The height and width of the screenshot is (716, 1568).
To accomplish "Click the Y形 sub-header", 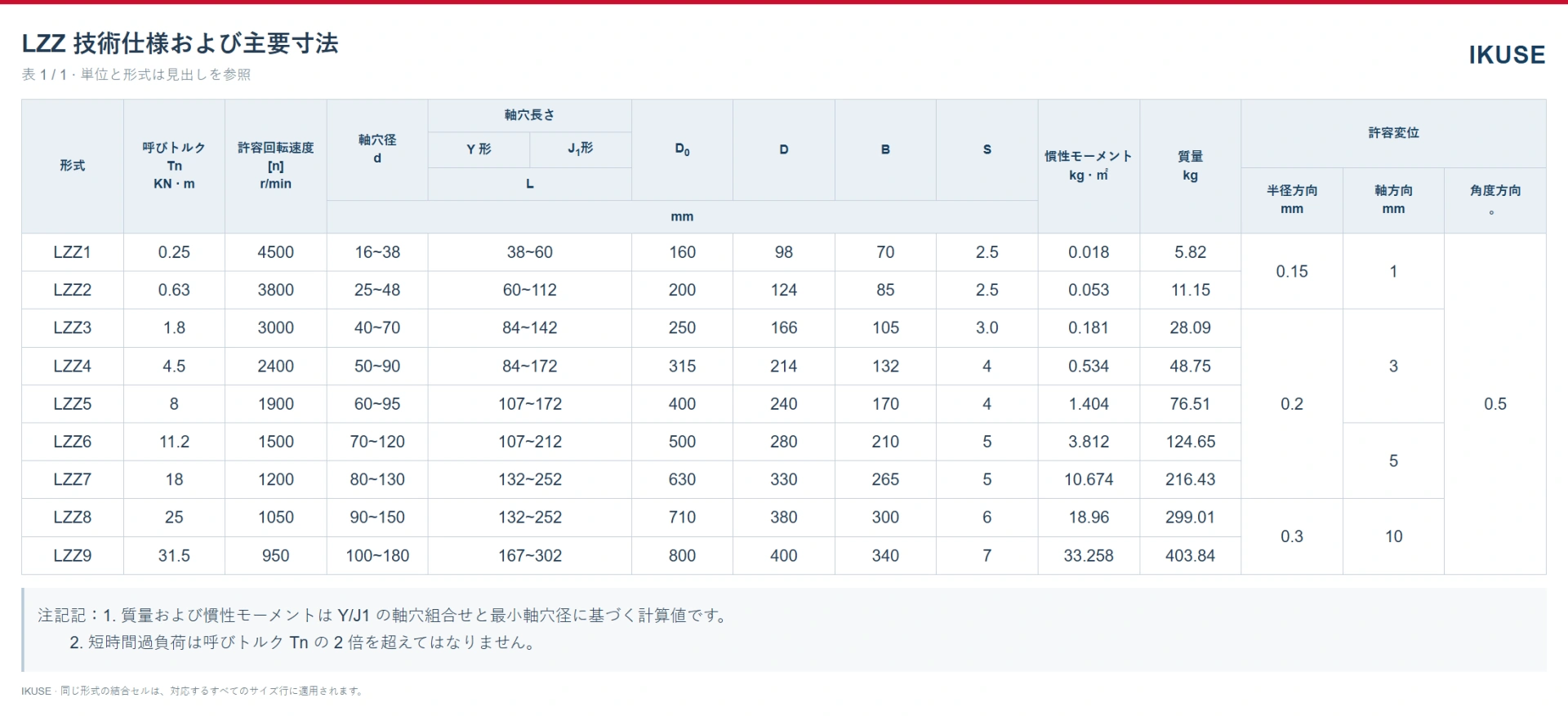I will [479, 149].
